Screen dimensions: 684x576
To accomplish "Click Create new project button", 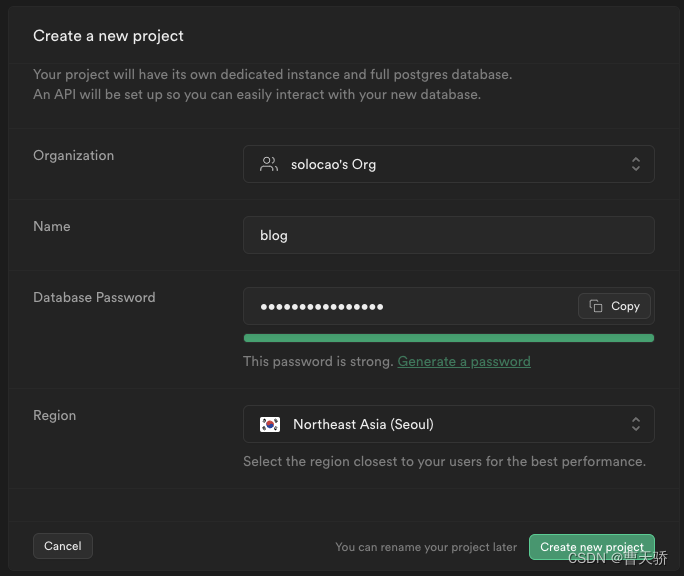I will (592, 547).
